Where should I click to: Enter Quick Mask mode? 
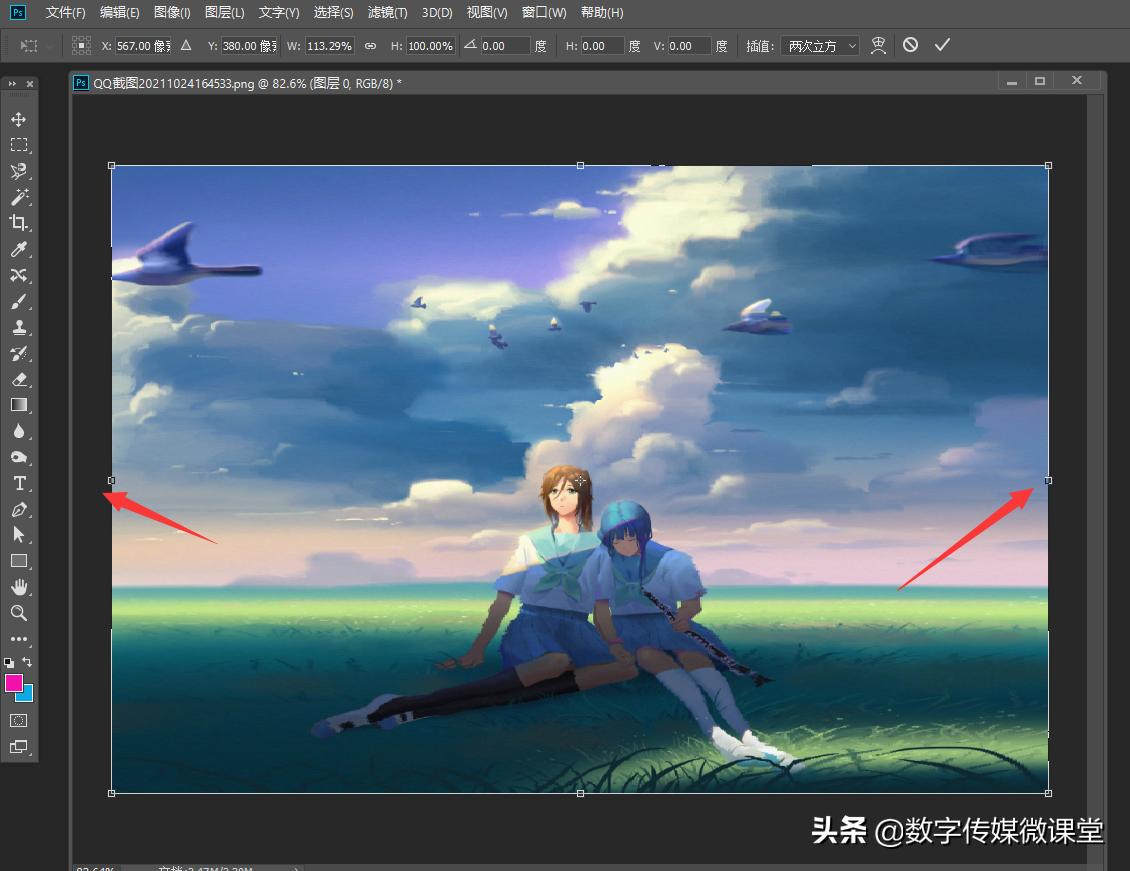coord(20,720)
